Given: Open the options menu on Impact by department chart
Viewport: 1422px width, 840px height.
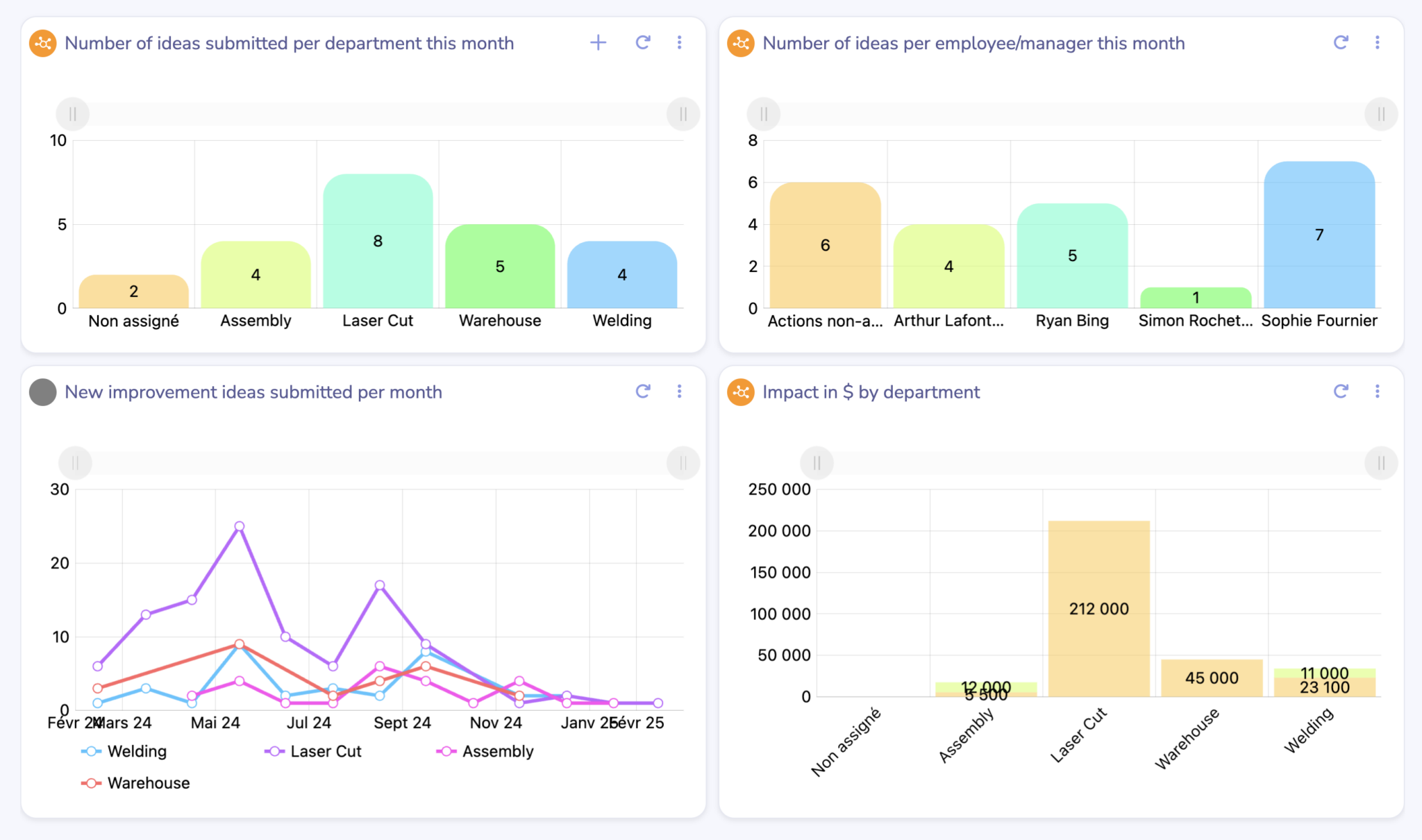Looking at the screenshot, I should coord(1377,392).
